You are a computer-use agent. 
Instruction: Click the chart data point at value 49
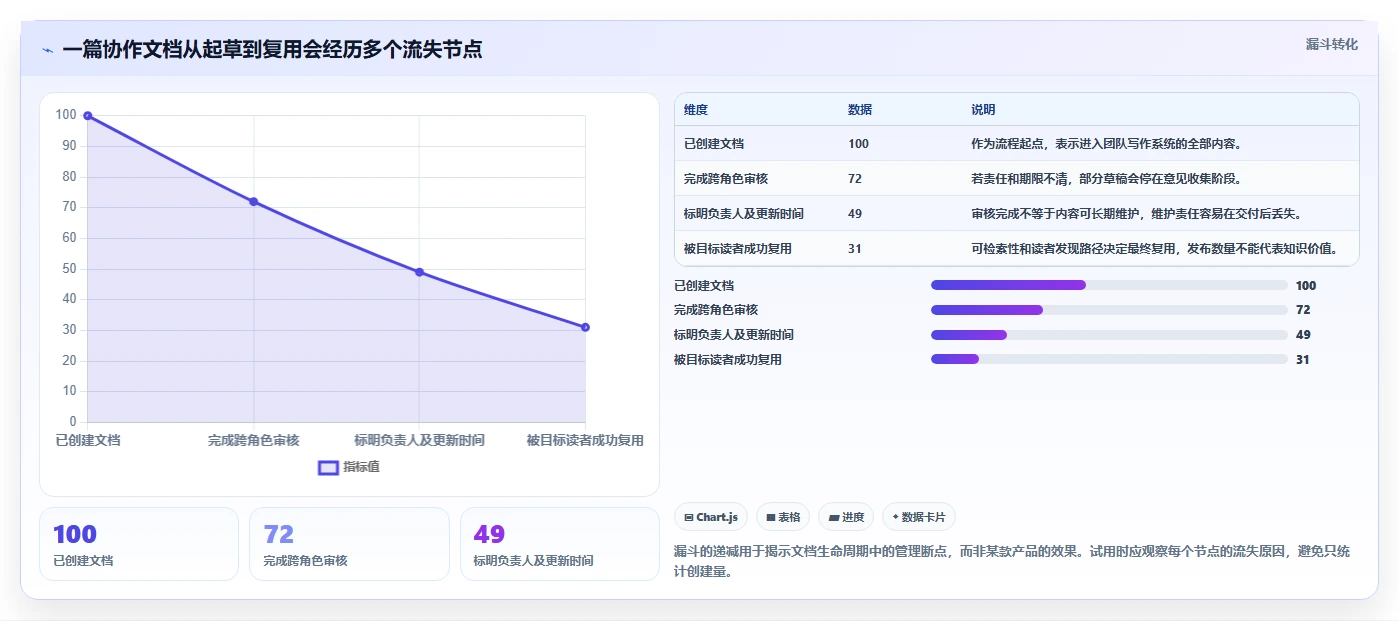(x=419, y=272)
